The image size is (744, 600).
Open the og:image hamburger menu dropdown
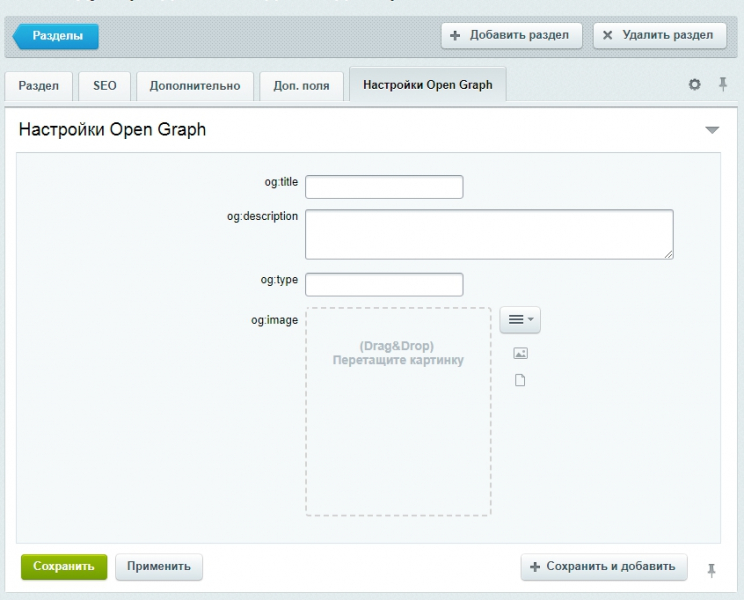[520, 320]
